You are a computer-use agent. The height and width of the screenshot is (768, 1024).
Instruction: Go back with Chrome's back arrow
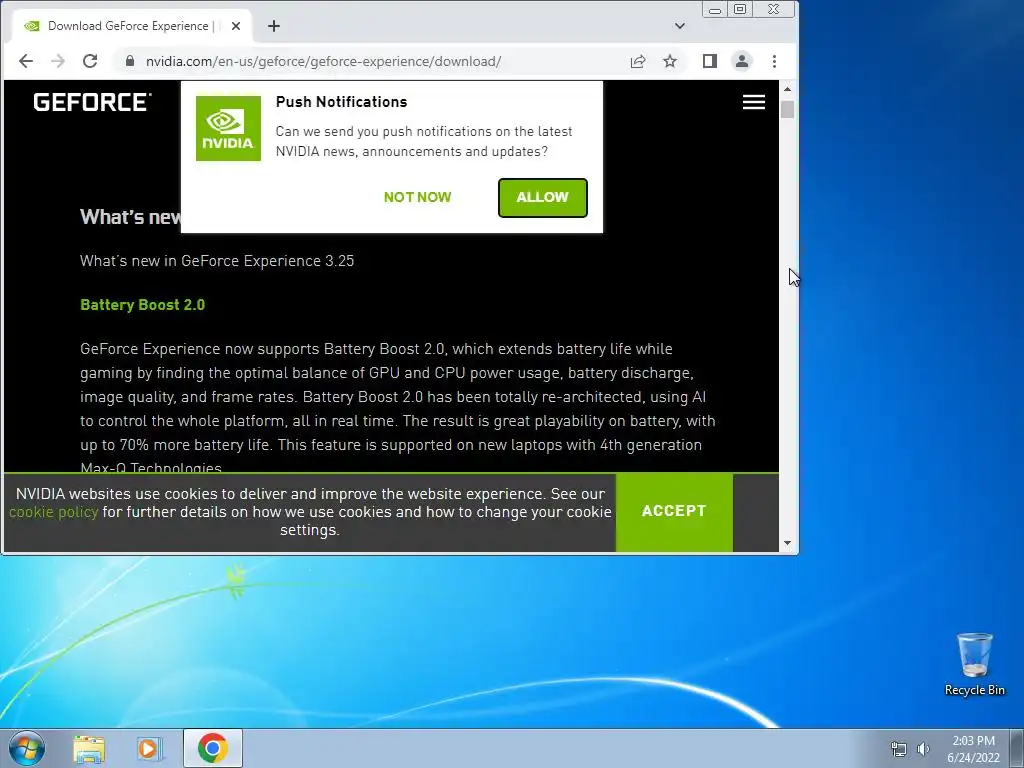(25, 61)
